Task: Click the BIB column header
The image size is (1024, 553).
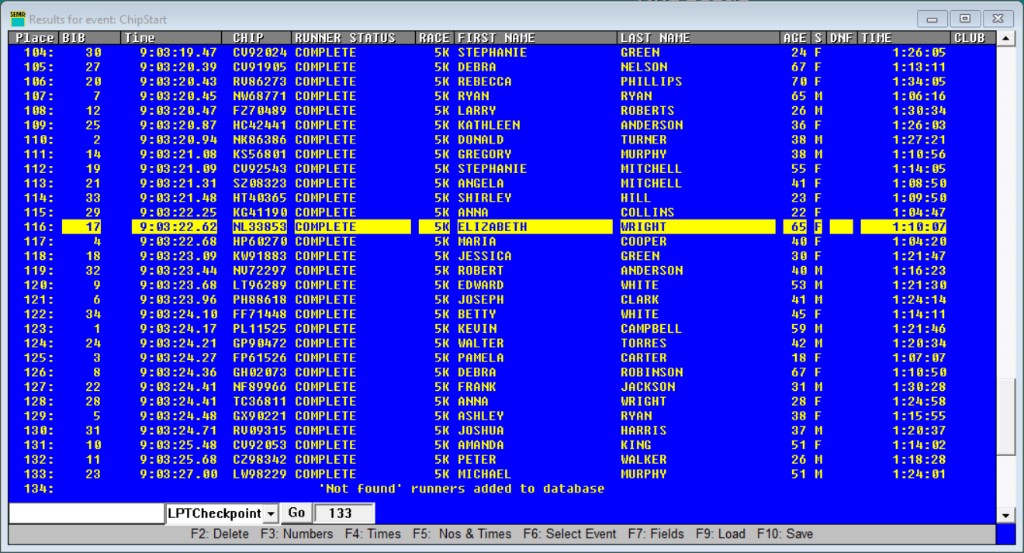Action: (x=91, y=38)
